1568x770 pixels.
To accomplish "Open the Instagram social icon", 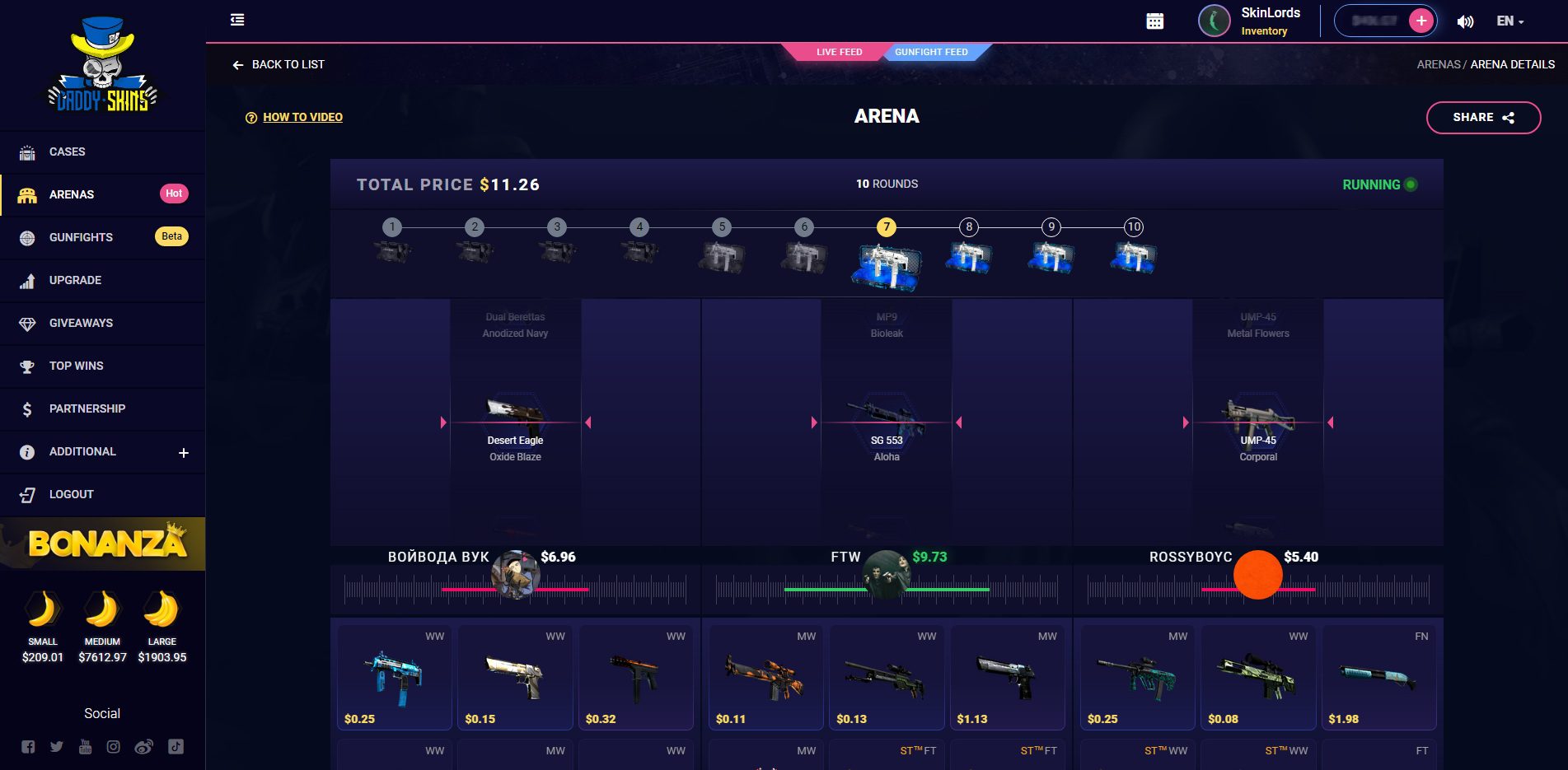I will (x=114, y=747).
